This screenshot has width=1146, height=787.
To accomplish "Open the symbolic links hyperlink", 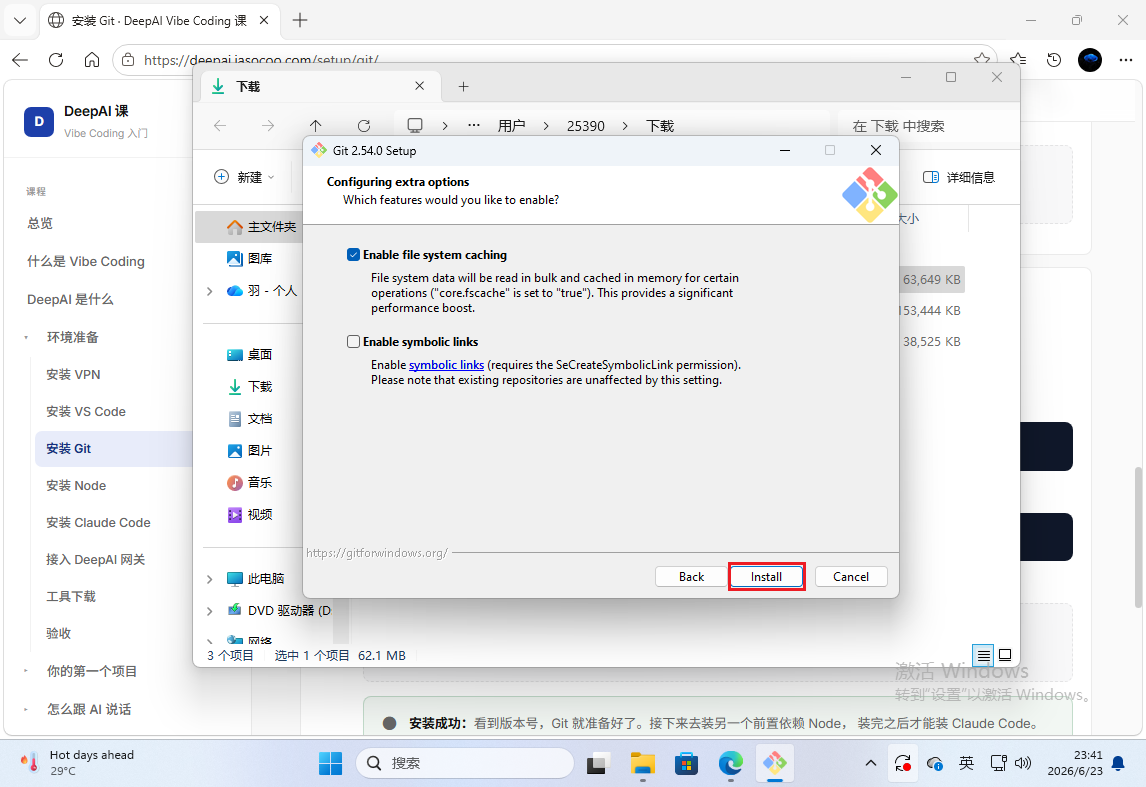I will pyautogui.click(x=446, y=365).
